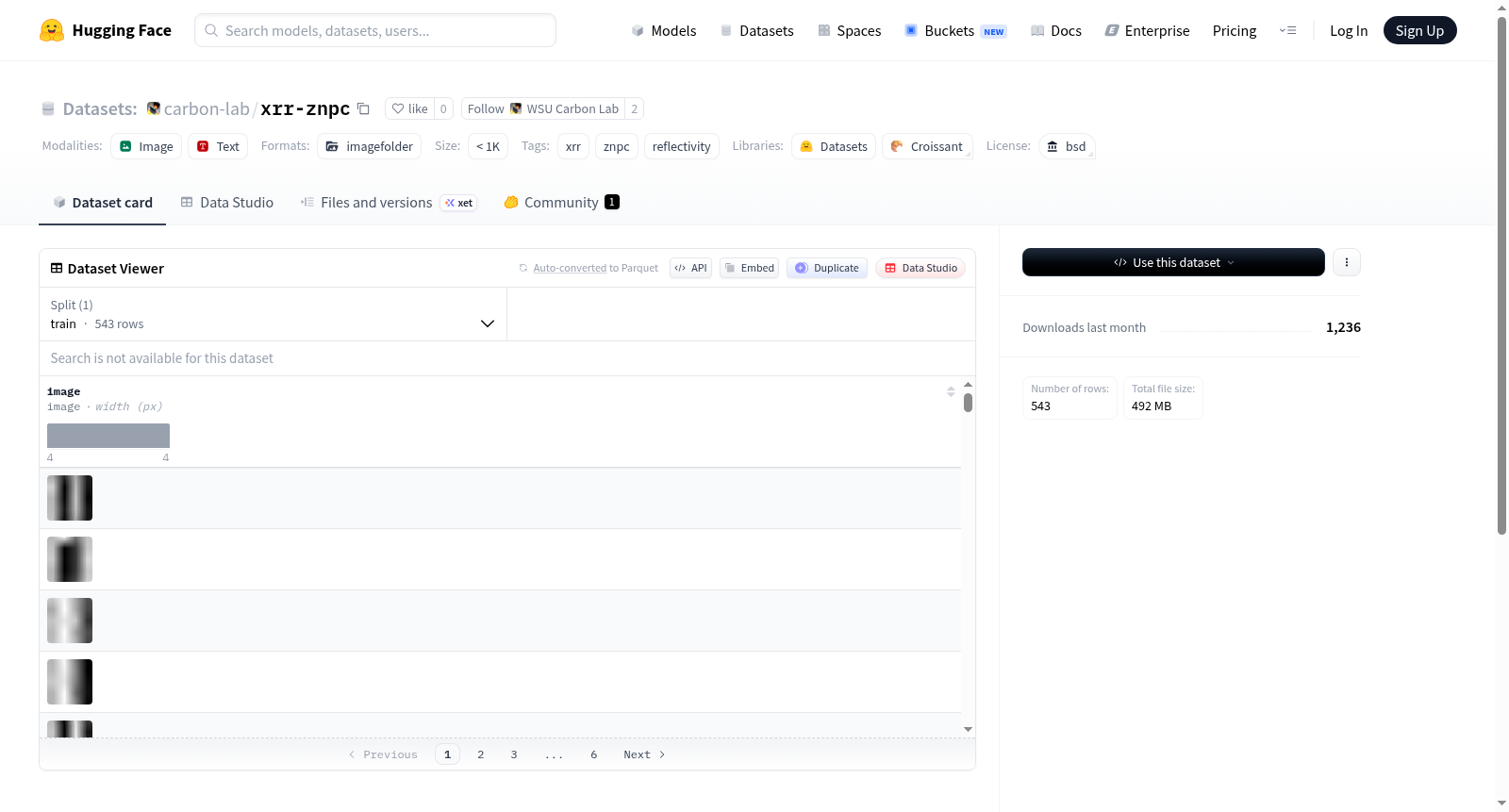Screen dimensions: 1509x812
Task: Click the image column sort arrows
Action: (951, 391)
